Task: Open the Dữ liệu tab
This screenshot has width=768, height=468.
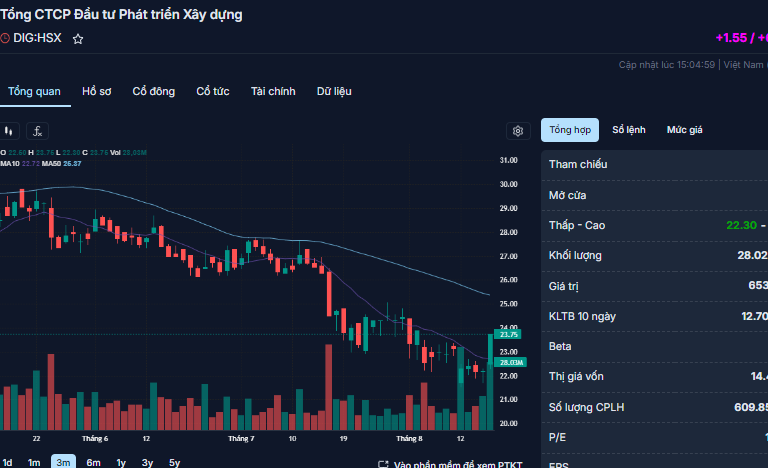Action: (x=334, y=92)
